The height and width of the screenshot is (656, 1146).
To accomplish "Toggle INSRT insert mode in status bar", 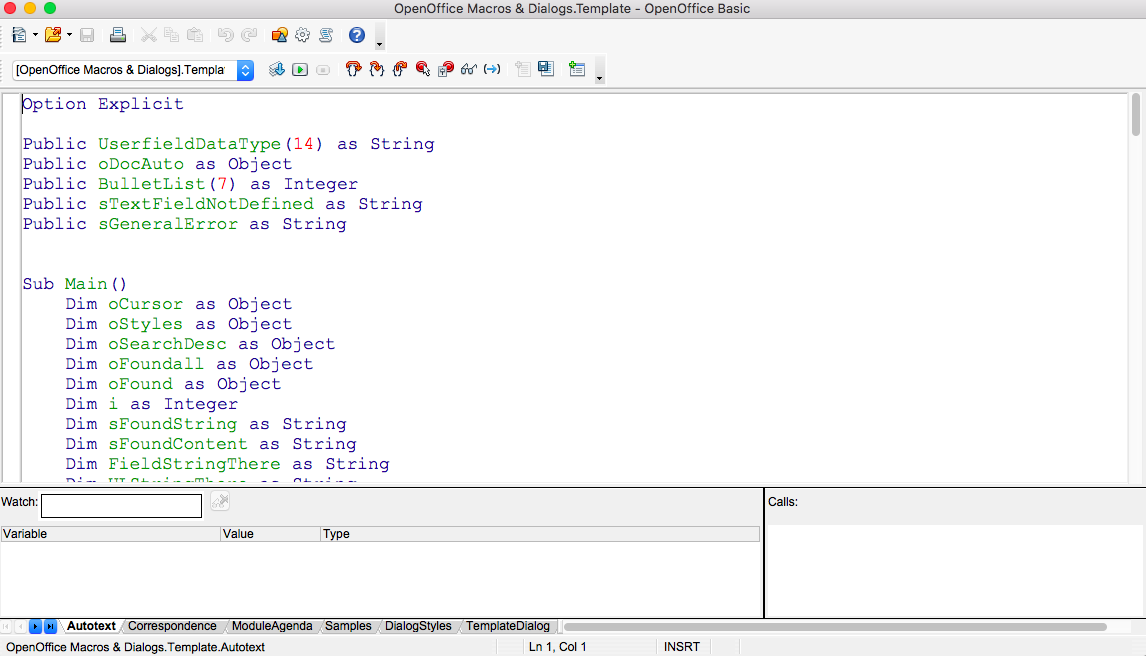I will [683, 647].
